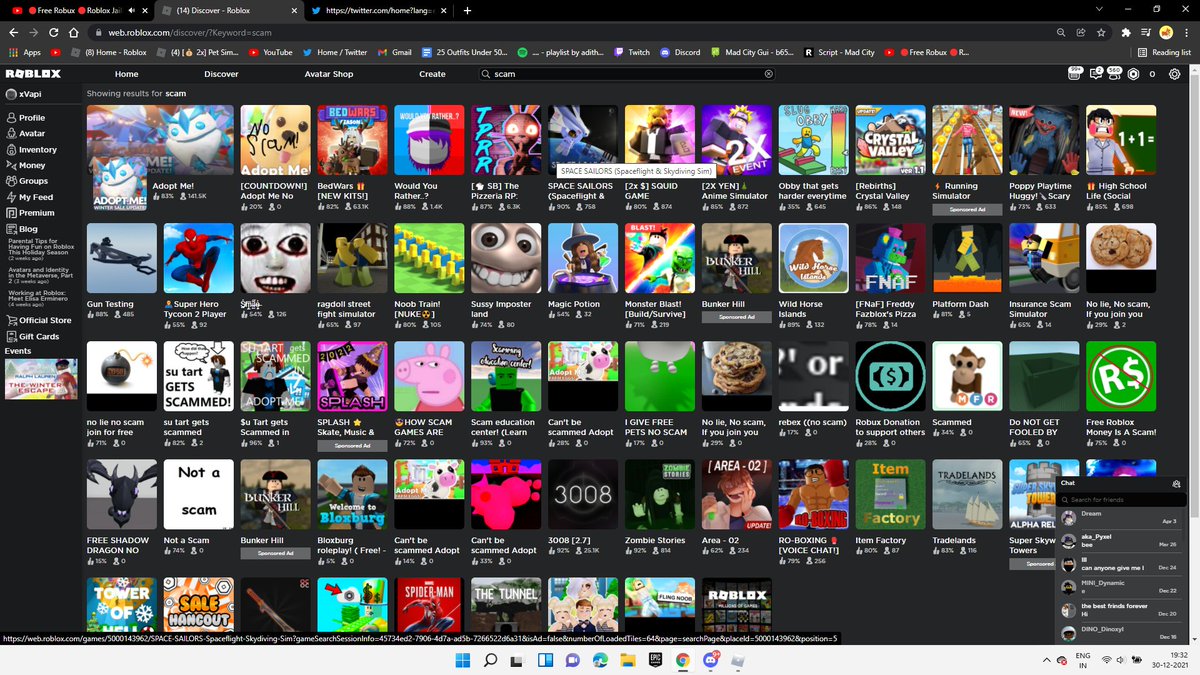Viewport: 1200px width, 675px height.
Task: Open the Premium sidebar icon
Action: [11, 213]
